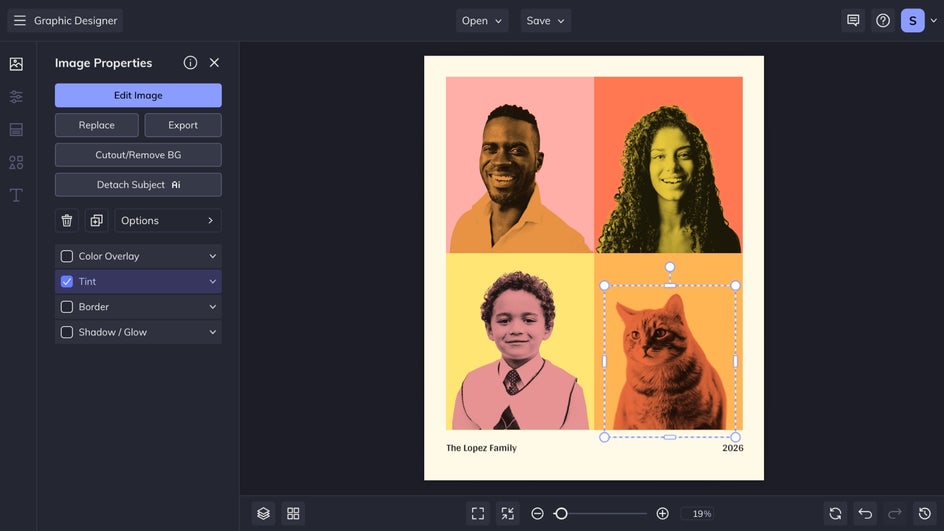Enable the Shadow / Glow checkbox
The height and width of the screenshot is (531, 944).
coord(67,332)
